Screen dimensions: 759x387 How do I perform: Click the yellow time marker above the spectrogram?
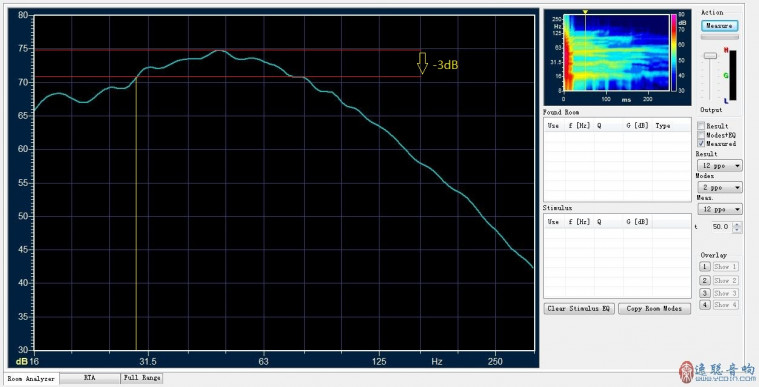[585, 12]
